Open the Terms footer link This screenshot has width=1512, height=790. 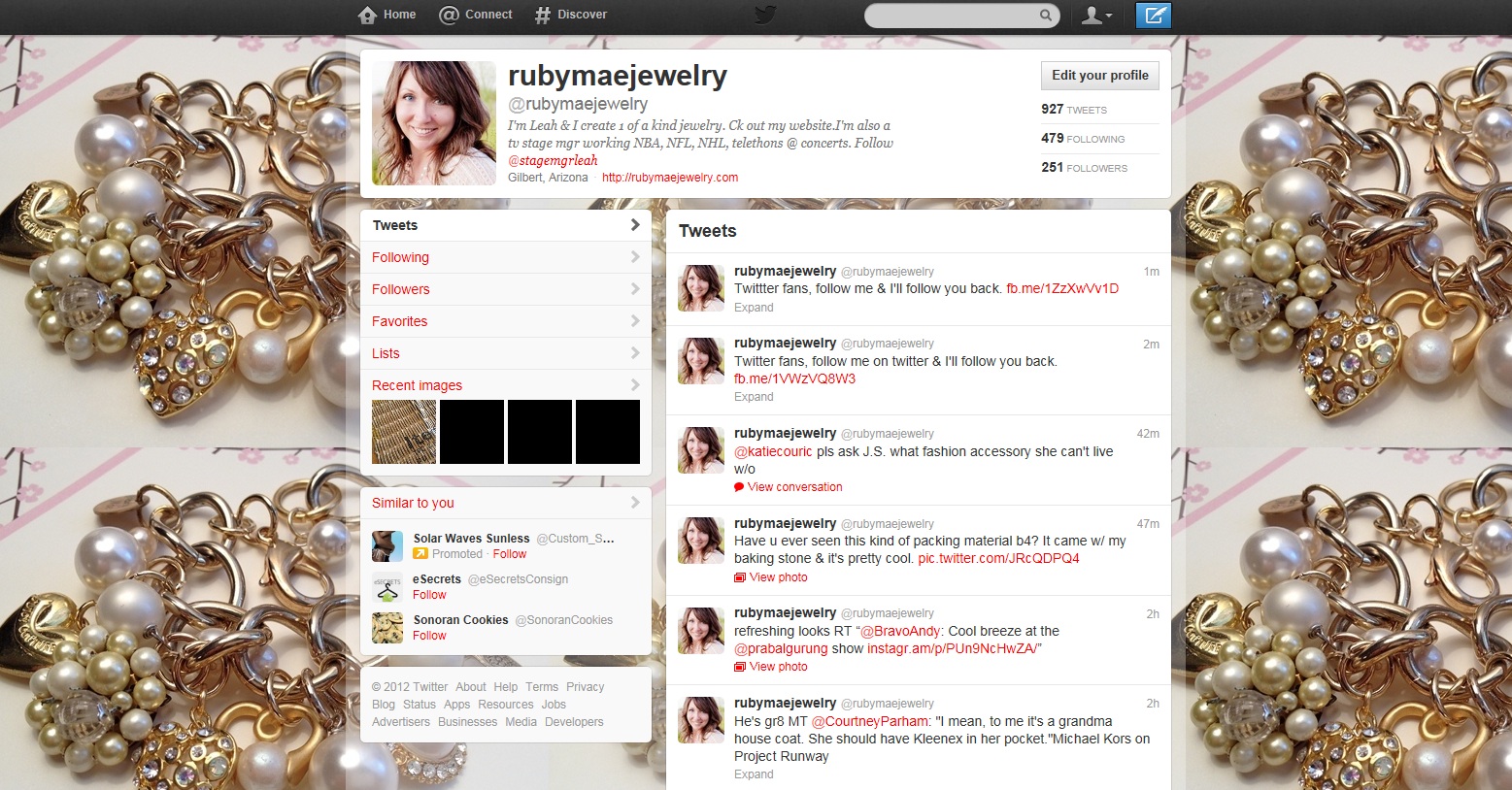[x=542, y=687]
